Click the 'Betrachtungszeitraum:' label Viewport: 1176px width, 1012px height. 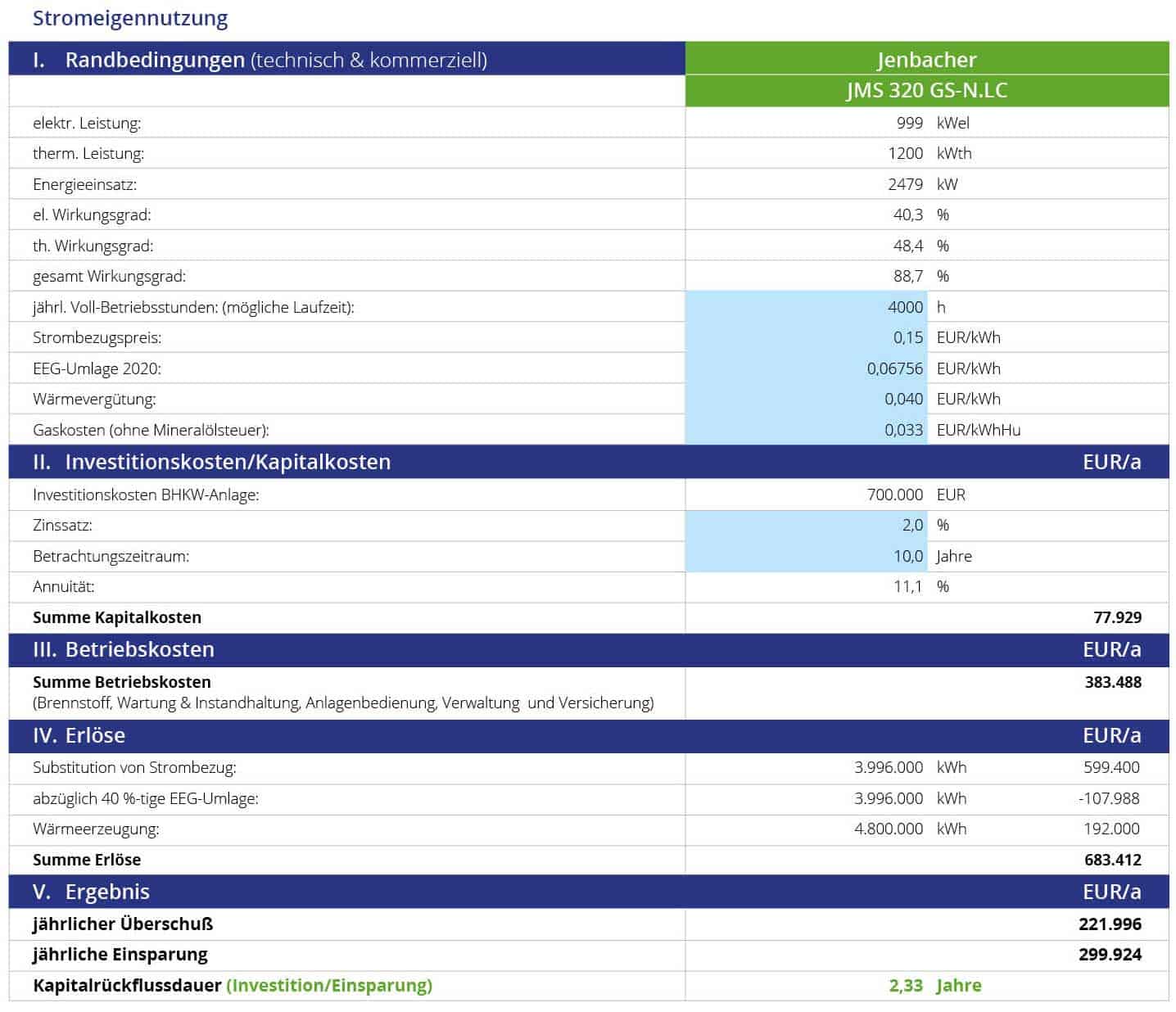pyautogui.click(x=111, y=556)
